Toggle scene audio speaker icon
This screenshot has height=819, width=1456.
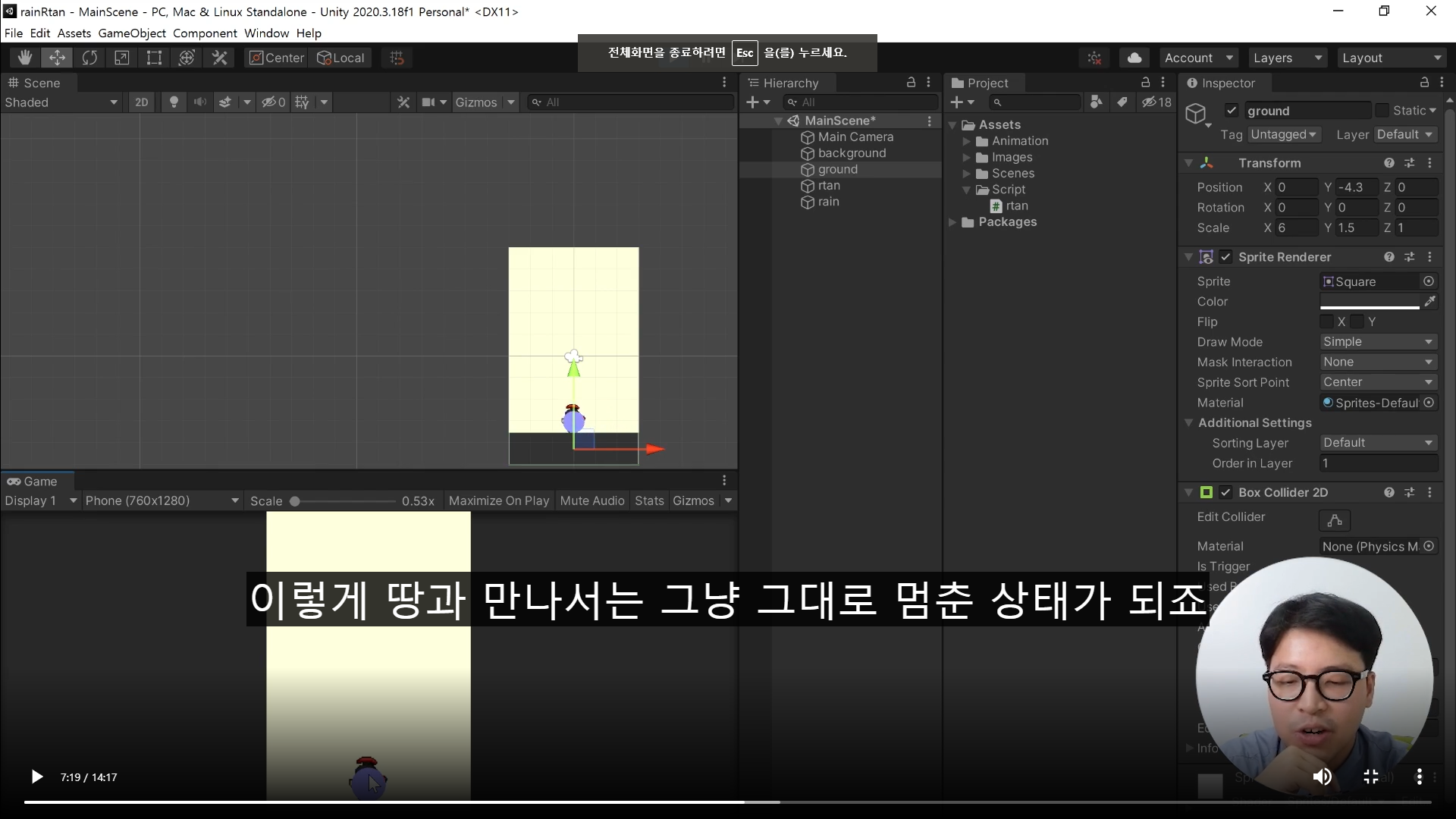[x=199, y=102]
